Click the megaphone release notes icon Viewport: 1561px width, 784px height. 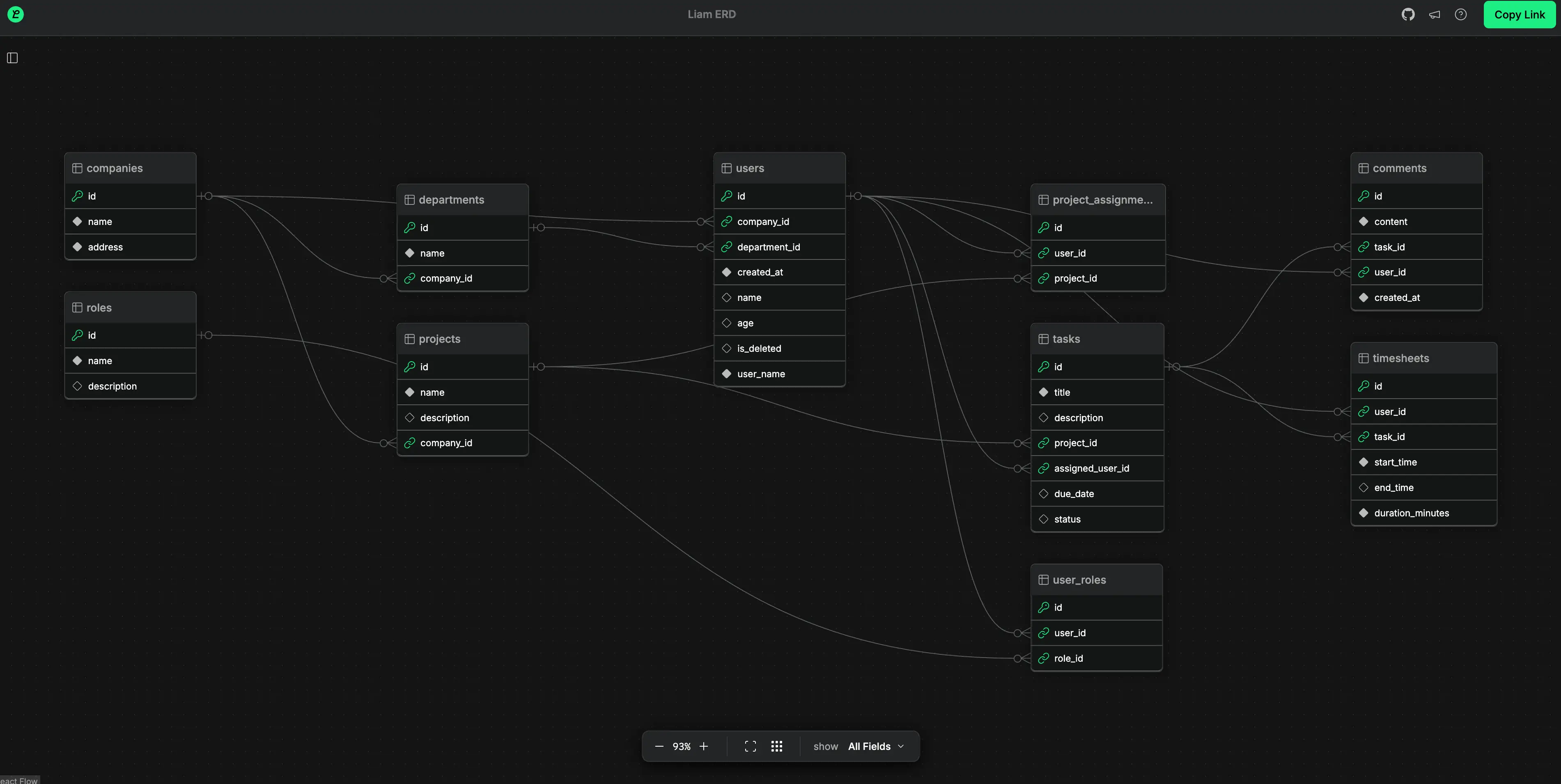1435,14
